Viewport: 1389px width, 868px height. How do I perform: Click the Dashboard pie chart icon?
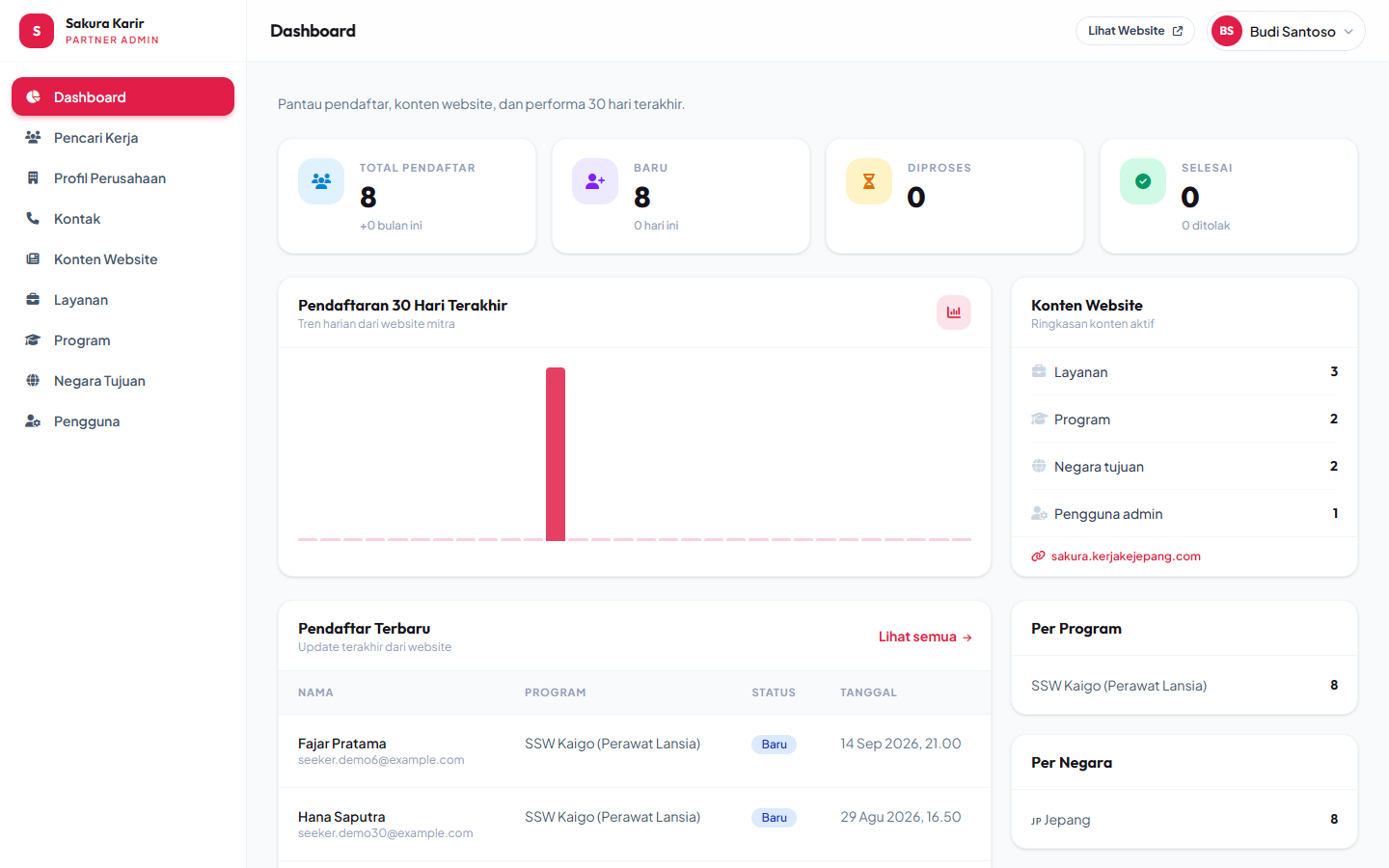[33, 97]
